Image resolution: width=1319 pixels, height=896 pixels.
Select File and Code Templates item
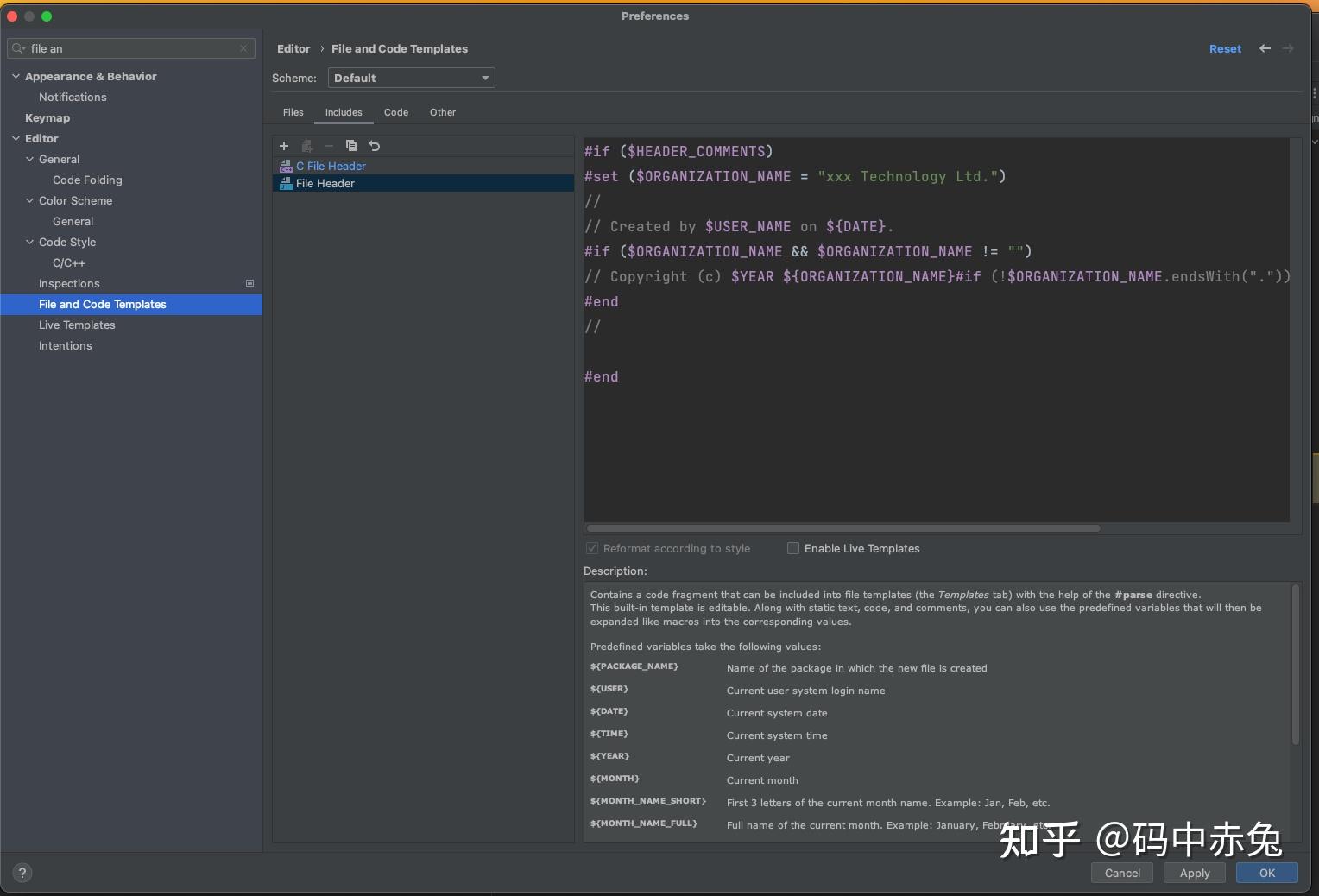[131, 304]
